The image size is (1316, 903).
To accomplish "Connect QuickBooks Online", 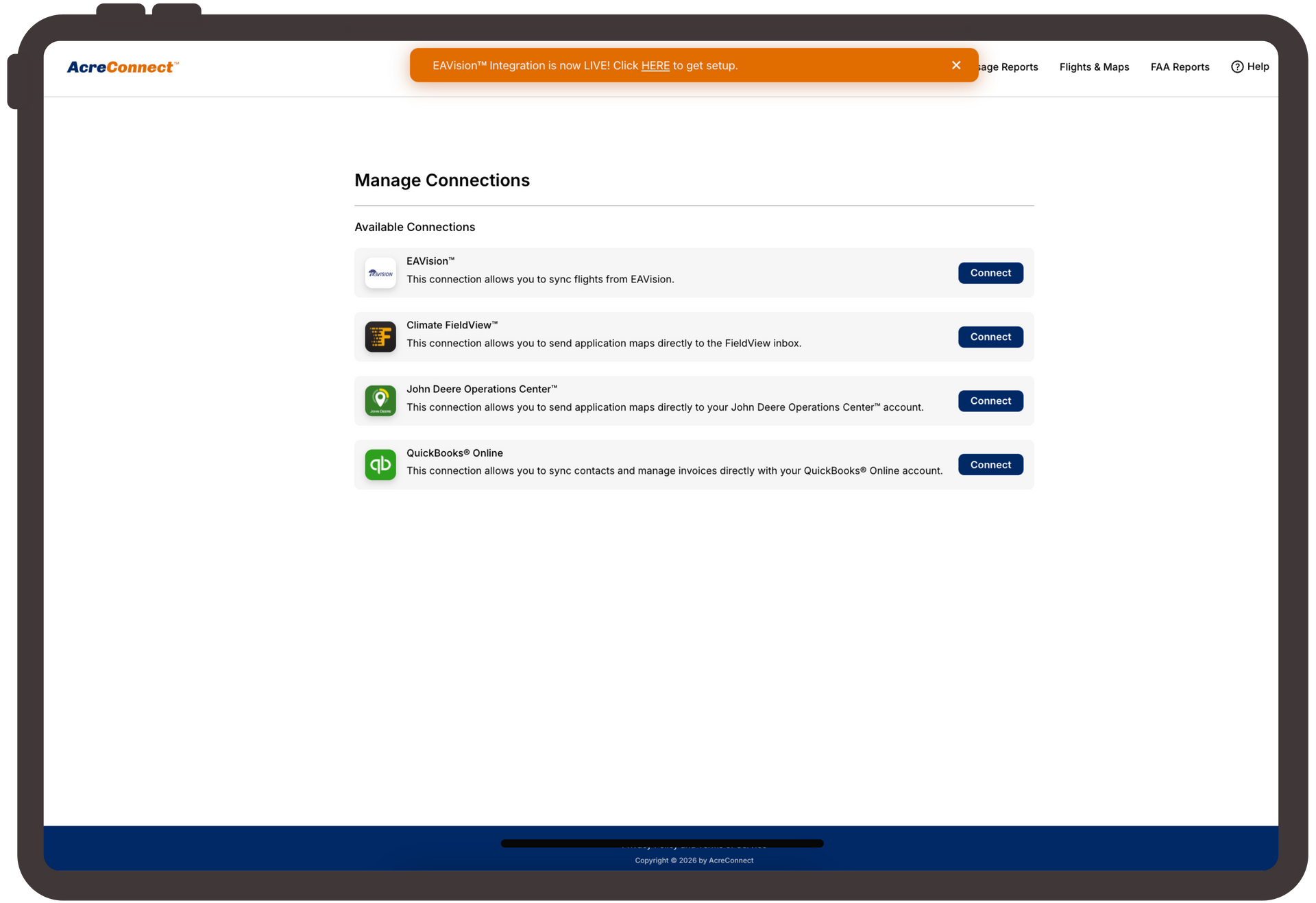I will point(990,464).
